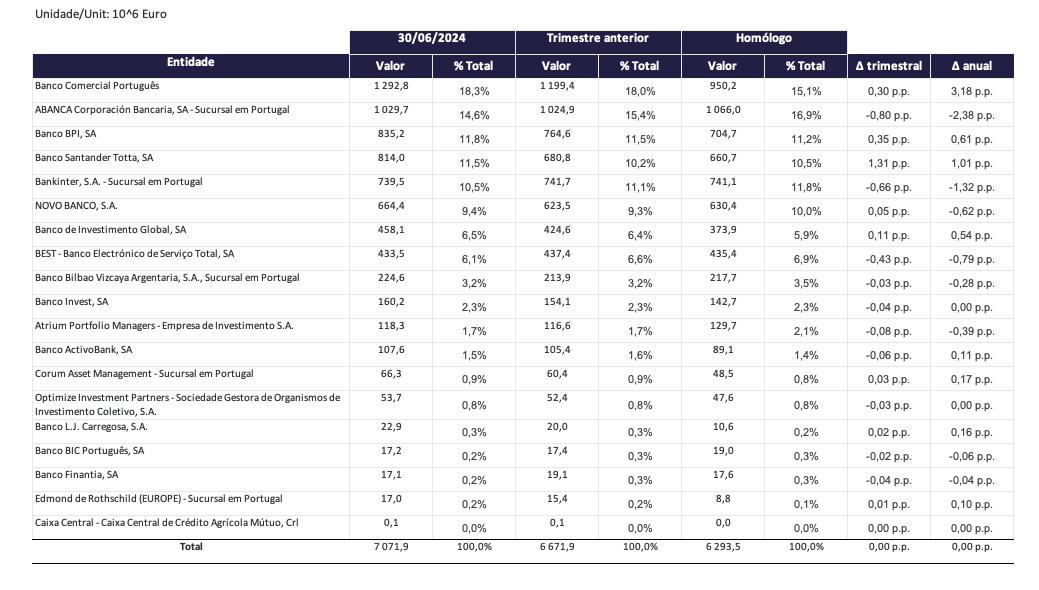Viewport: 1039px width, 590px height.
Task: Select the 30/06/2024 date header
Action: (432, 39)
